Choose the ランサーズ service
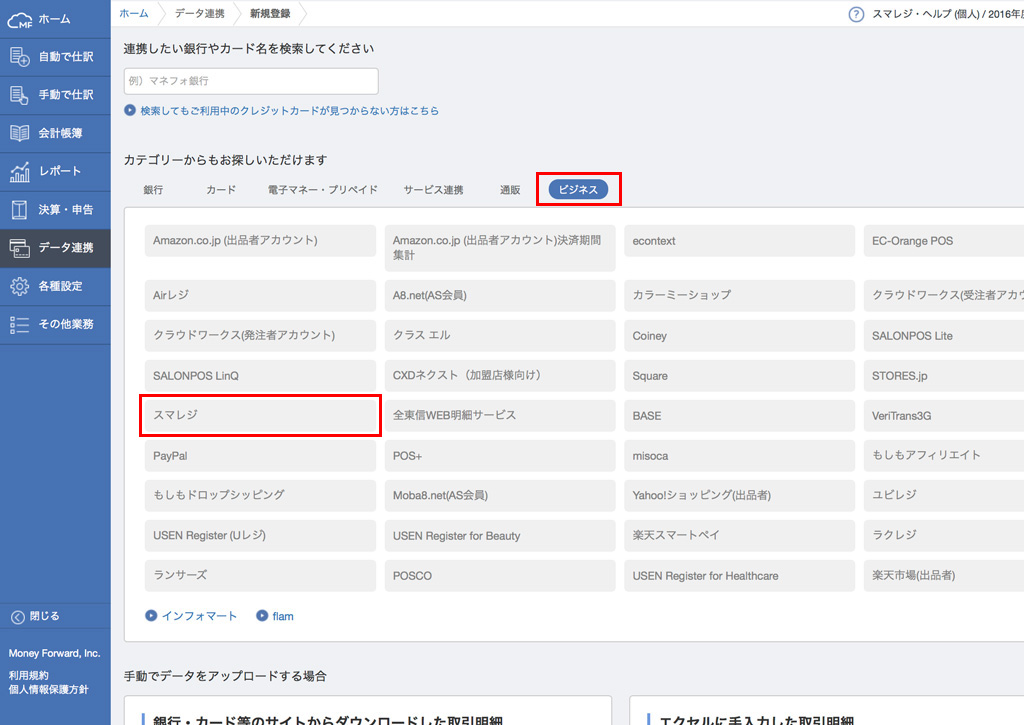This screenshot has height=725, width=1024. coord(261,575)
